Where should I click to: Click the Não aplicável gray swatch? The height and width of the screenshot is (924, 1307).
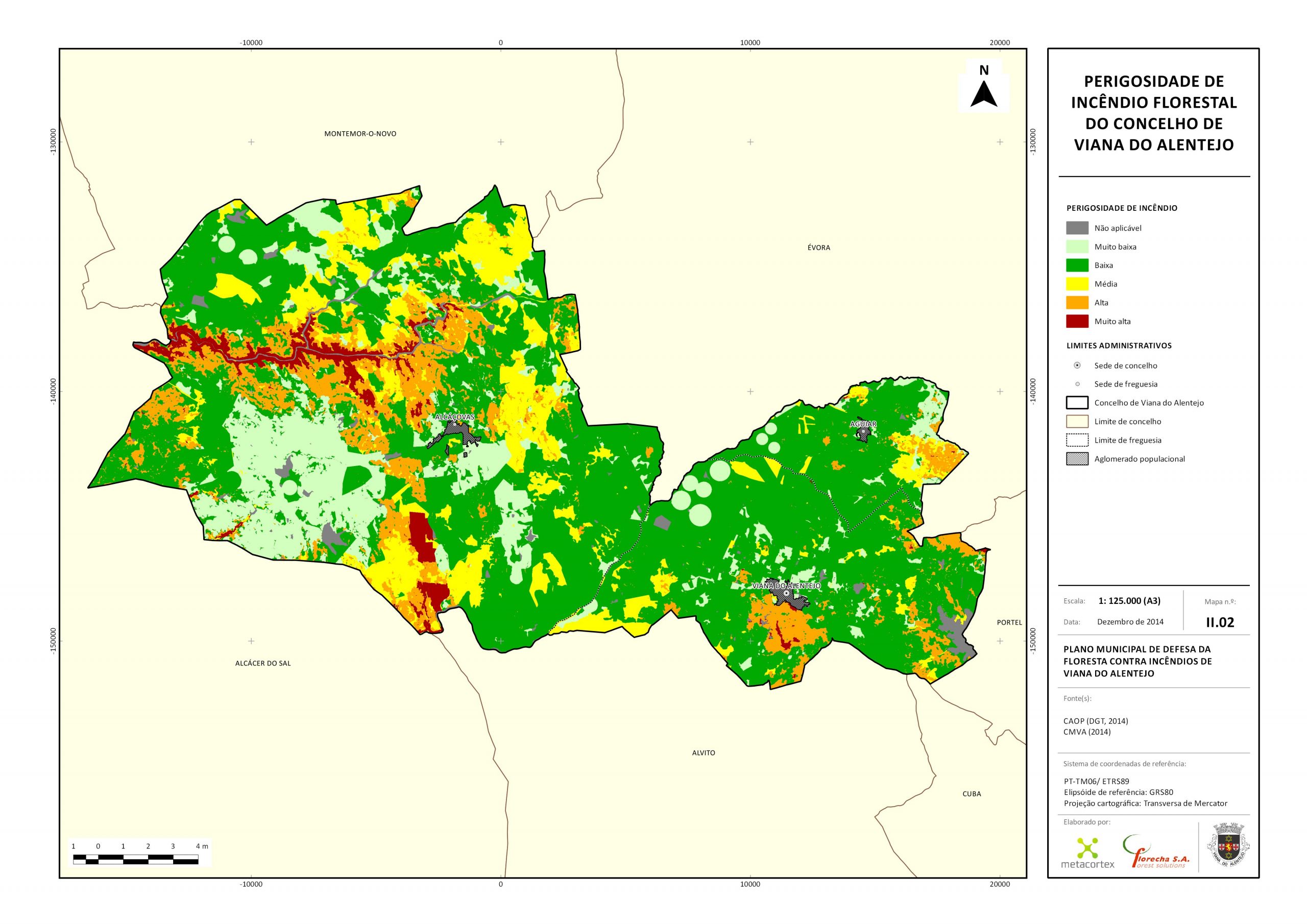(x=1077, y=228)
